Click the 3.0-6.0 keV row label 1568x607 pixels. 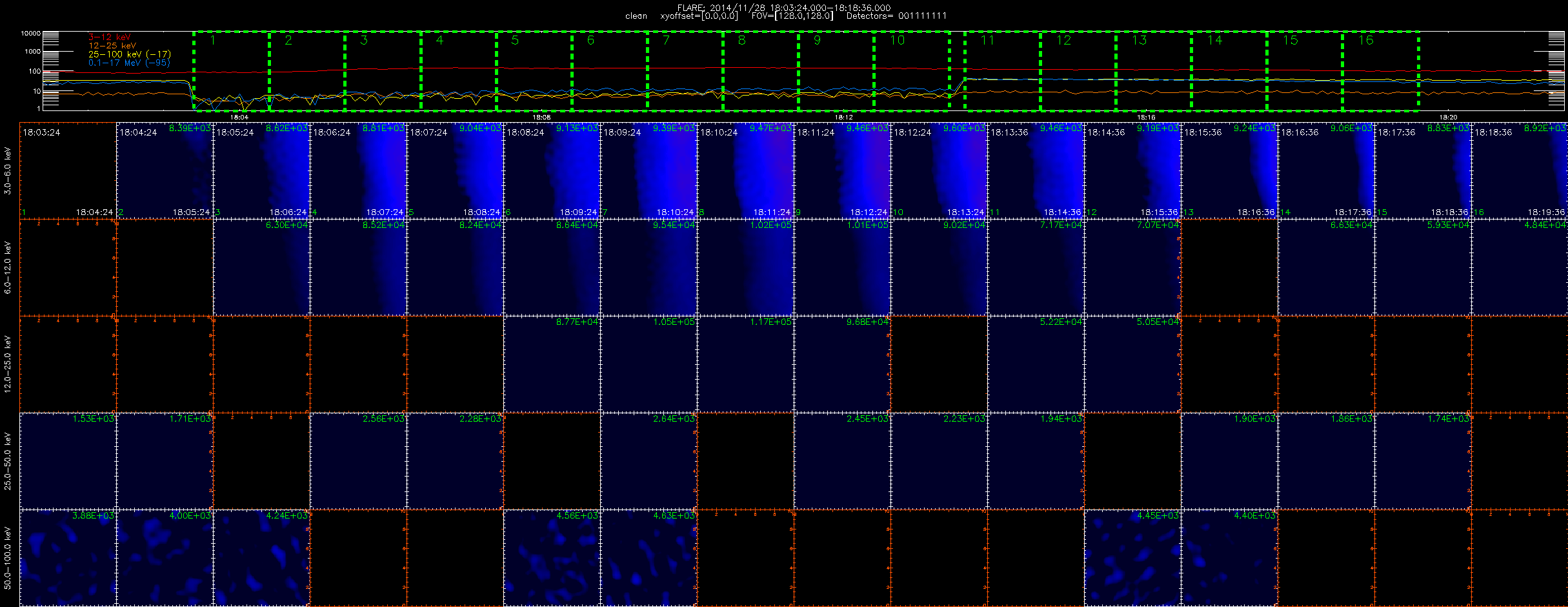point(8,170)
